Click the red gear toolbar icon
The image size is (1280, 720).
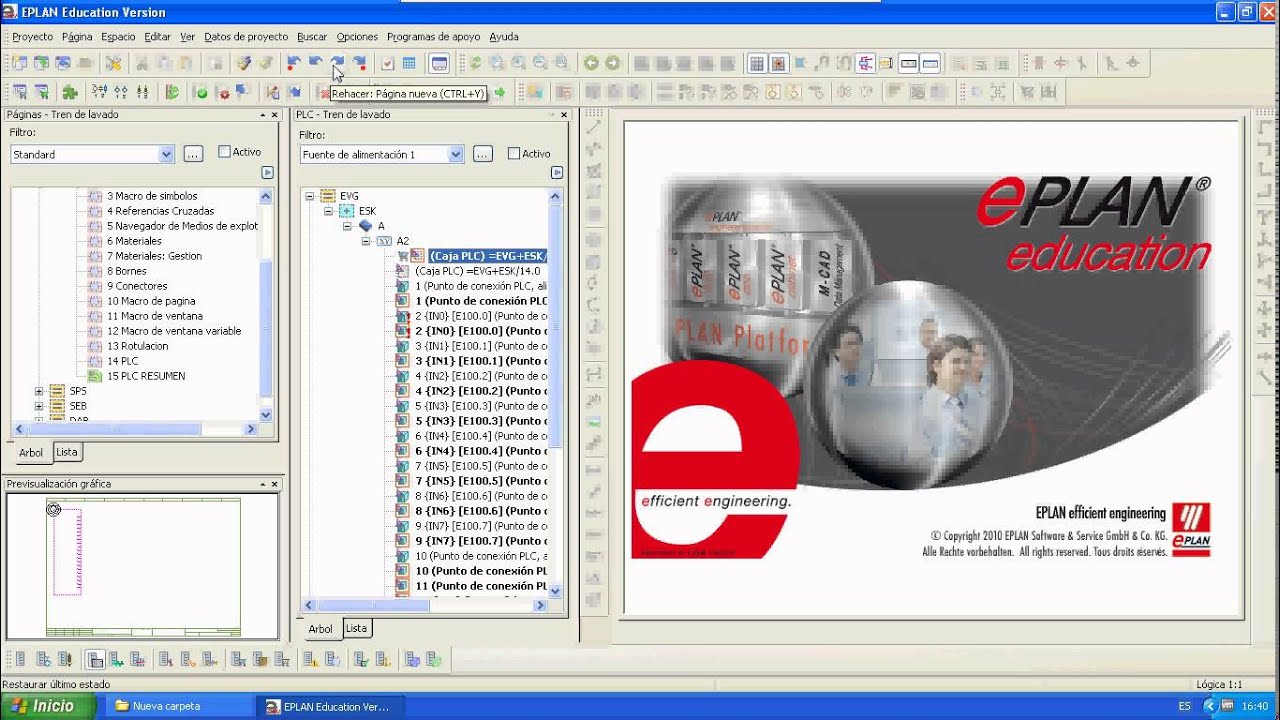[x=223, y=92]
